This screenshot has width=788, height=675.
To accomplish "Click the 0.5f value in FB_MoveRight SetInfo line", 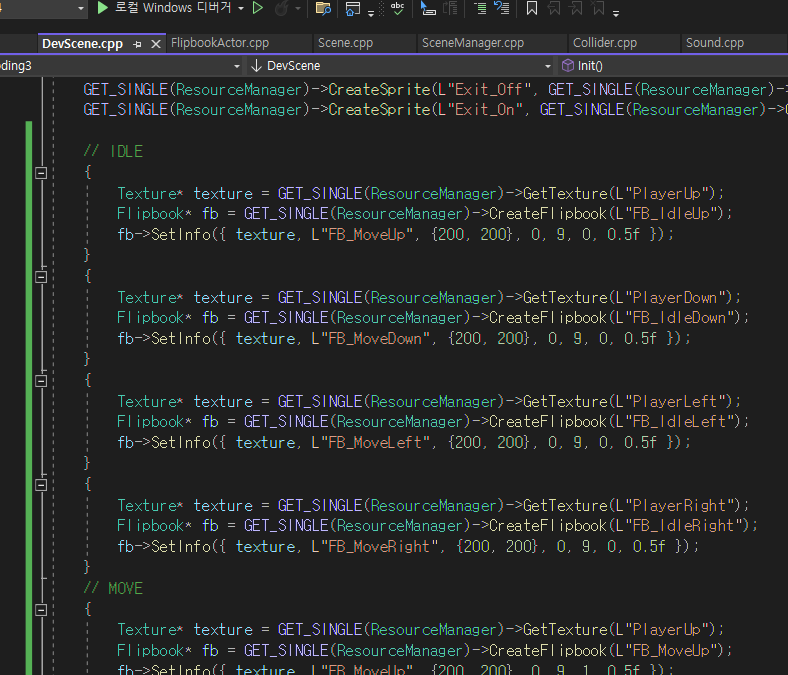I will pos(649,547).
